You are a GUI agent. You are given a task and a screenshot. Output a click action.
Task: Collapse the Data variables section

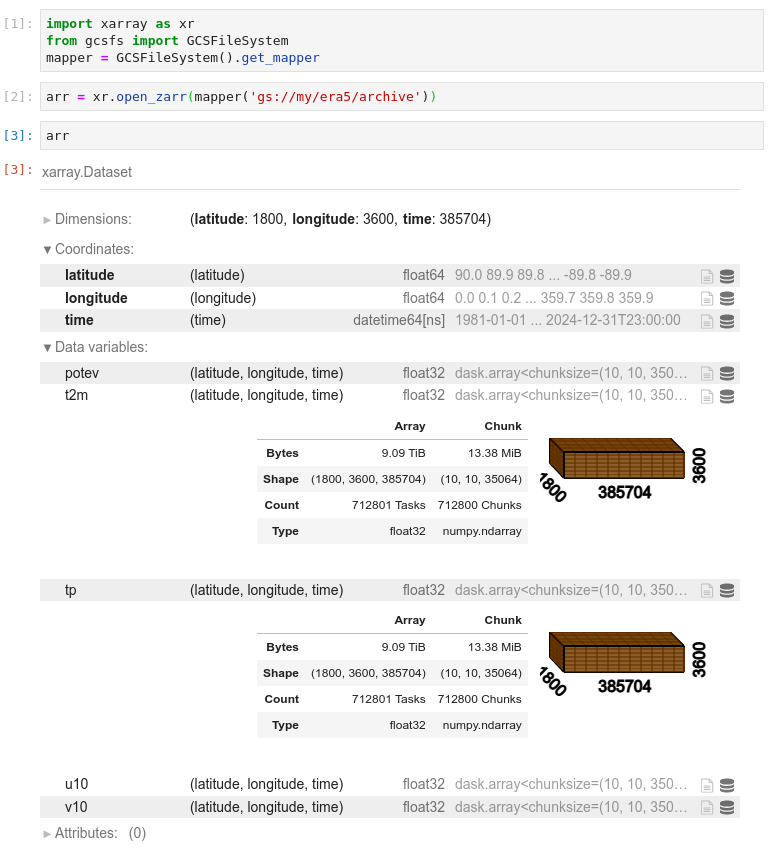(96, 347)
